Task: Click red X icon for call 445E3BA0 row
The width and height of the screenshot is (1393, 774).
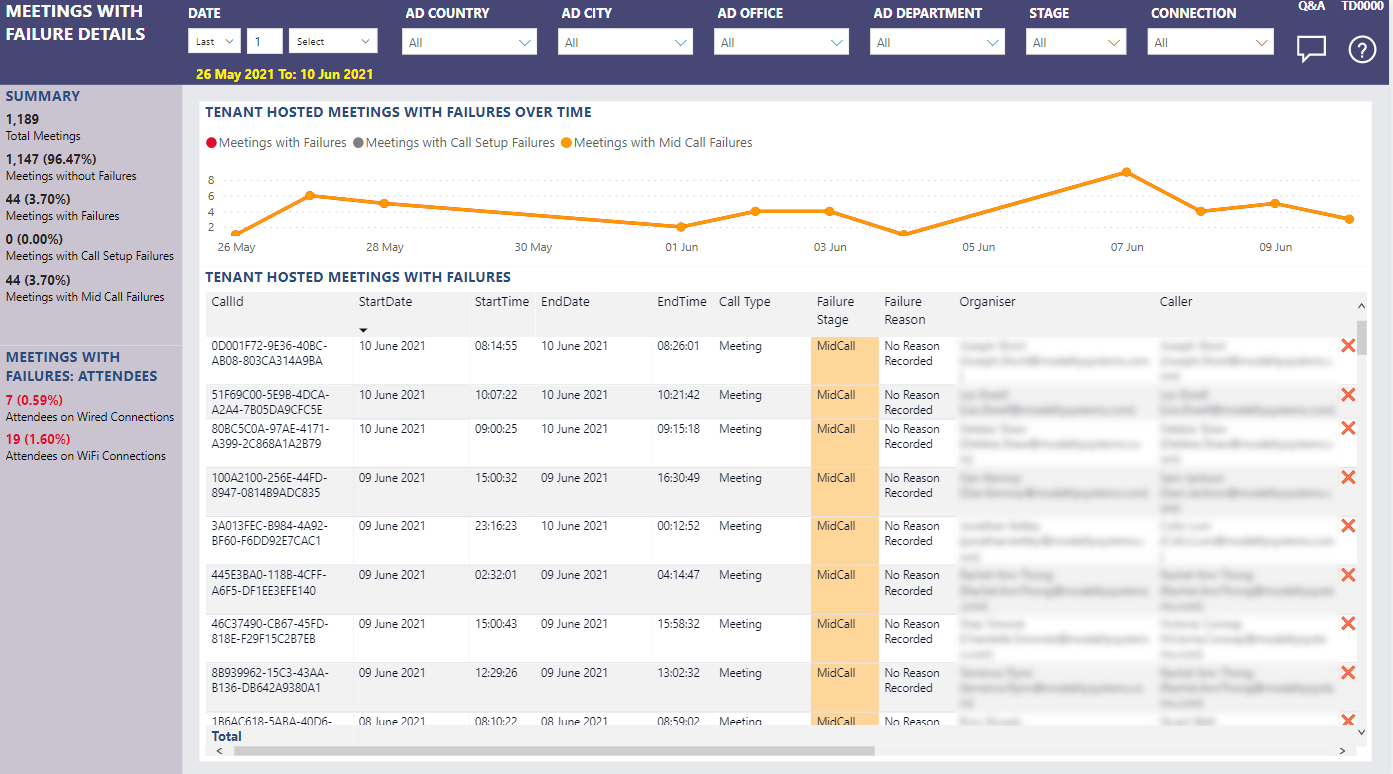Action: (1348, 575)
